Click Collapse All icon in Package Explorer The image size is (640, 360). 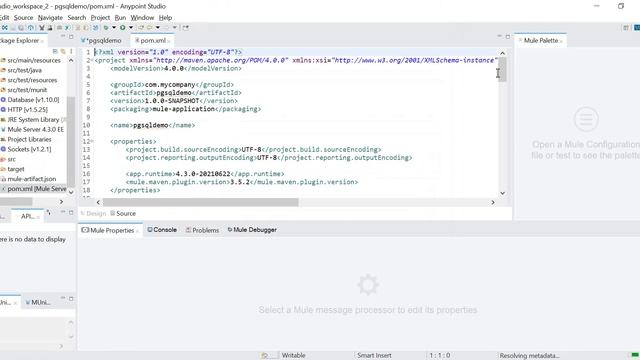click(55, 51)
